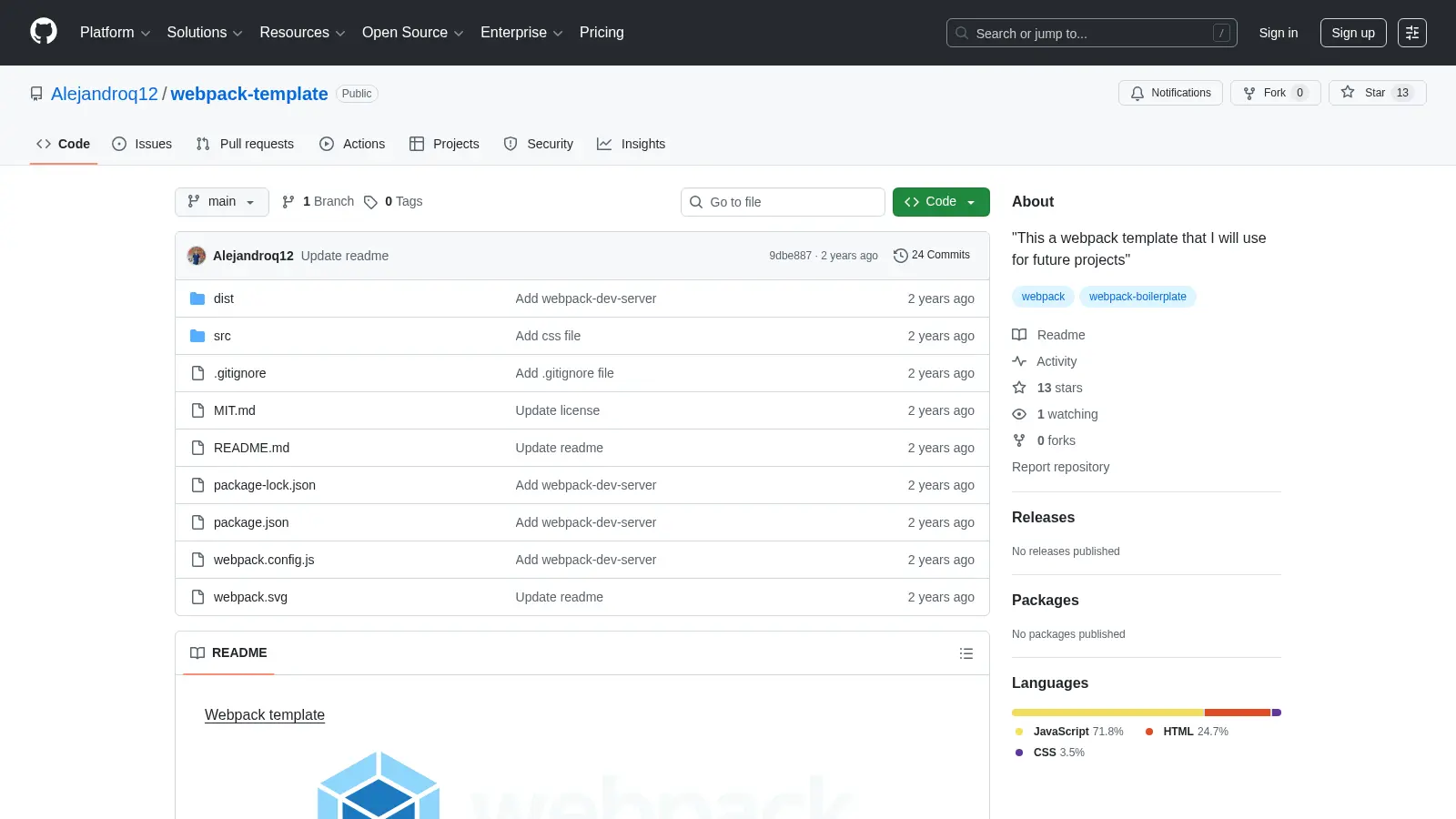Click the repository icon beside Alejandroq12
1456x819 pixels.
tap(36, 94)
